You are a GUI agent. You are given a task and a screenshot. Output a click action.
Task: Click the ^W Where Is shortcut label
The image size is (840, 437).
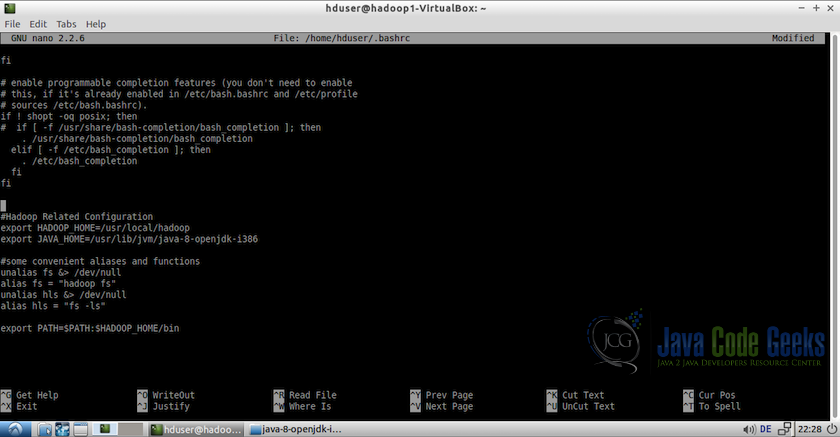[x=303, y=406]
